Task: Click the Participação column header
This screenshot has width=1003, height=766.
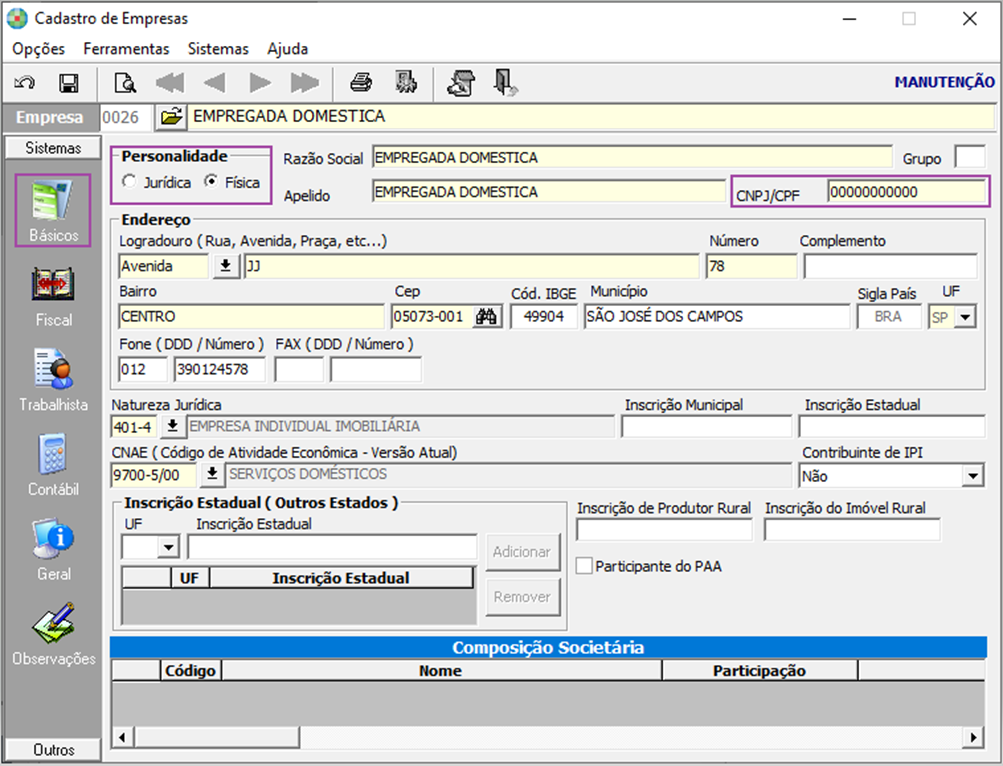Action: tap(759, 671)
